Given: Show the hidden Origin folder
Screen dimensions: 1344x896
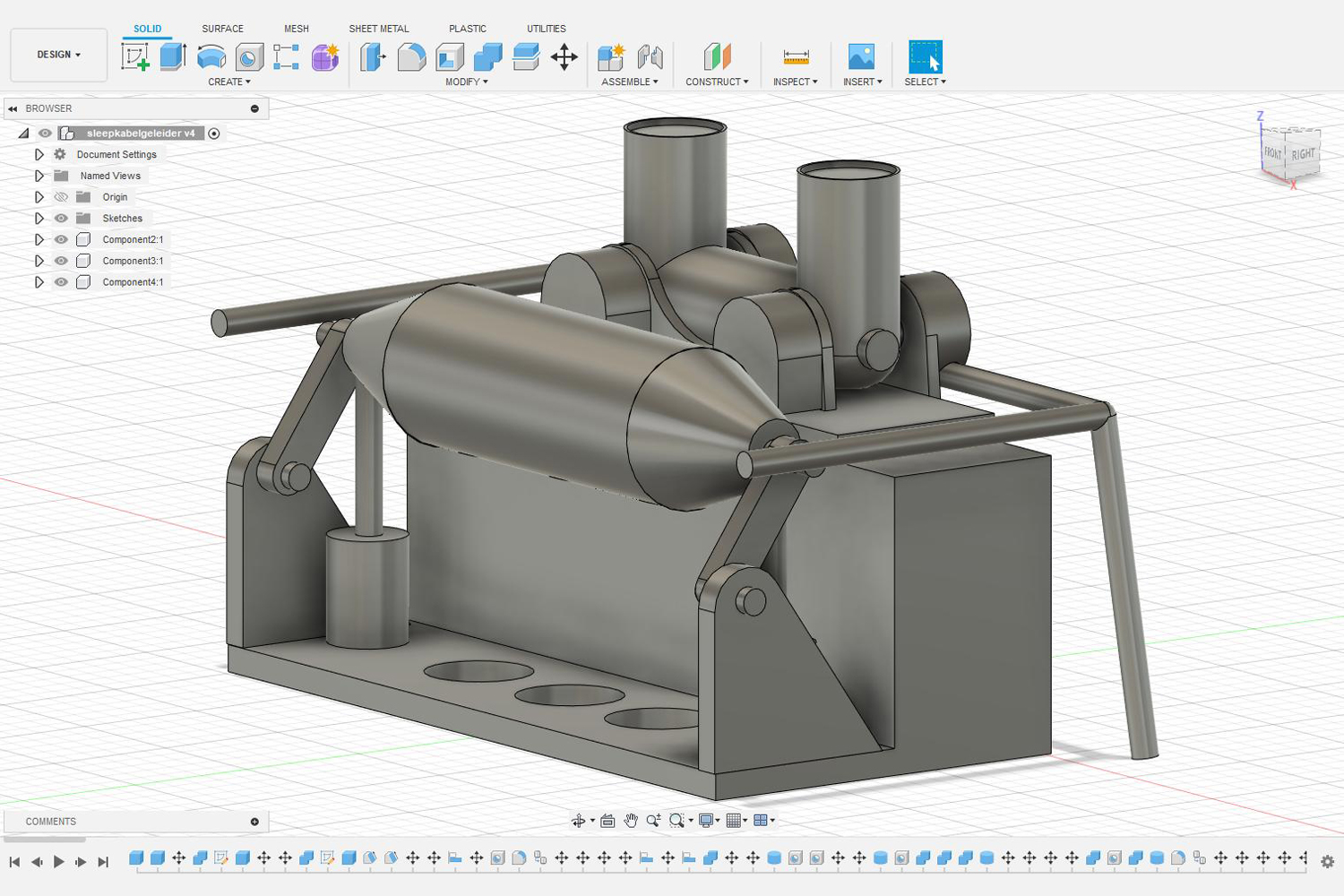Looking at the screenshot, I should click(61, 197).
